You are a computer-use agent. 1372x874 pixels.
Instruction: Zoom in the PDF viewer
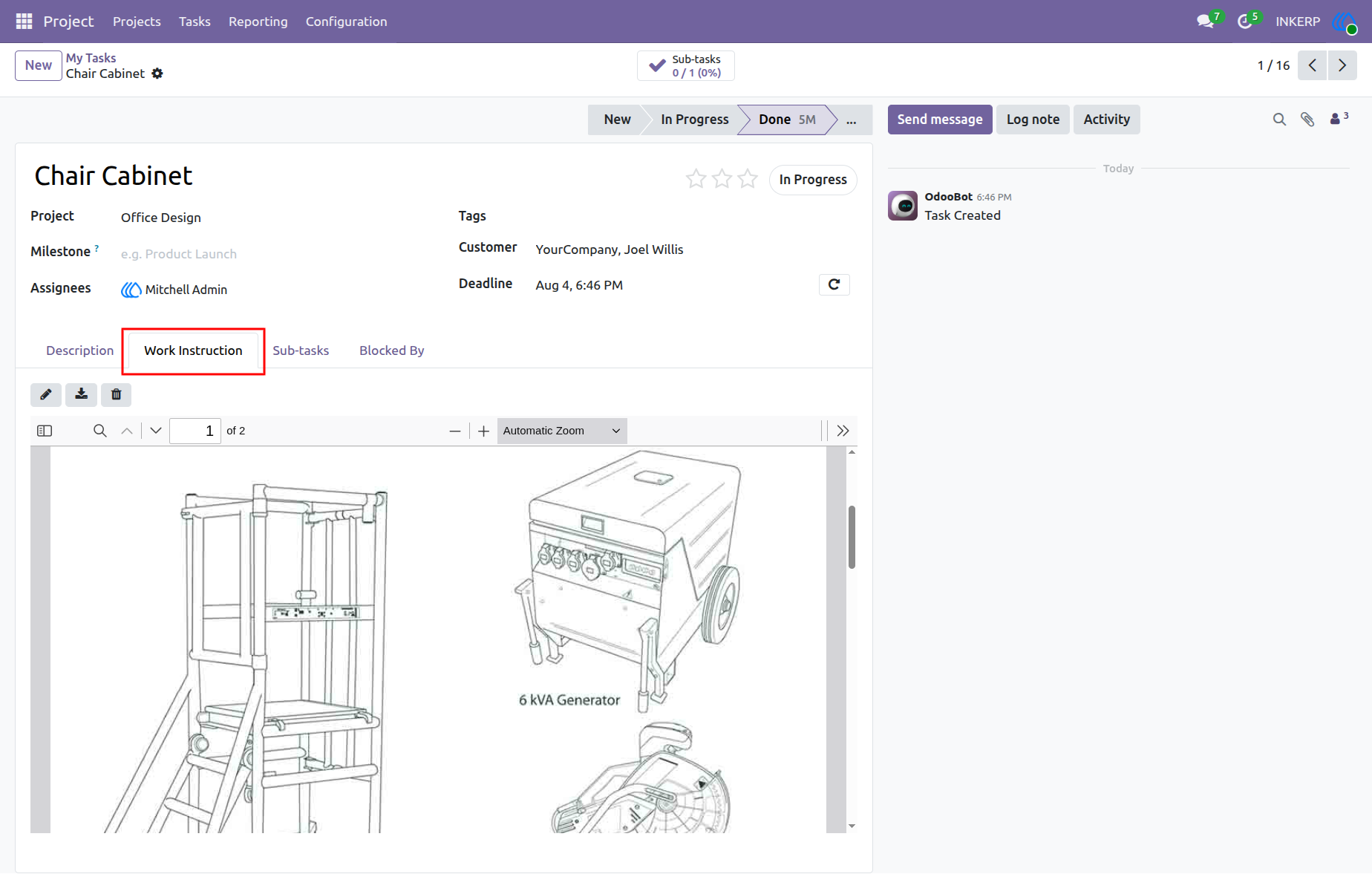point(483,431)
